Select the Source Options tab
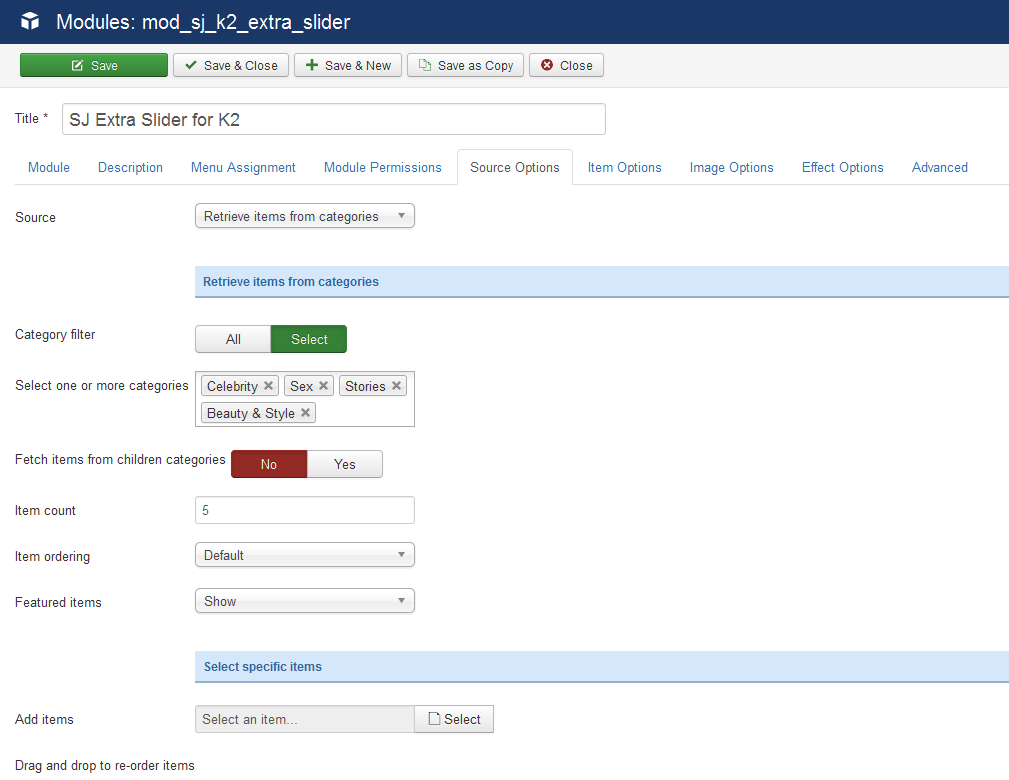 (515, 167)
